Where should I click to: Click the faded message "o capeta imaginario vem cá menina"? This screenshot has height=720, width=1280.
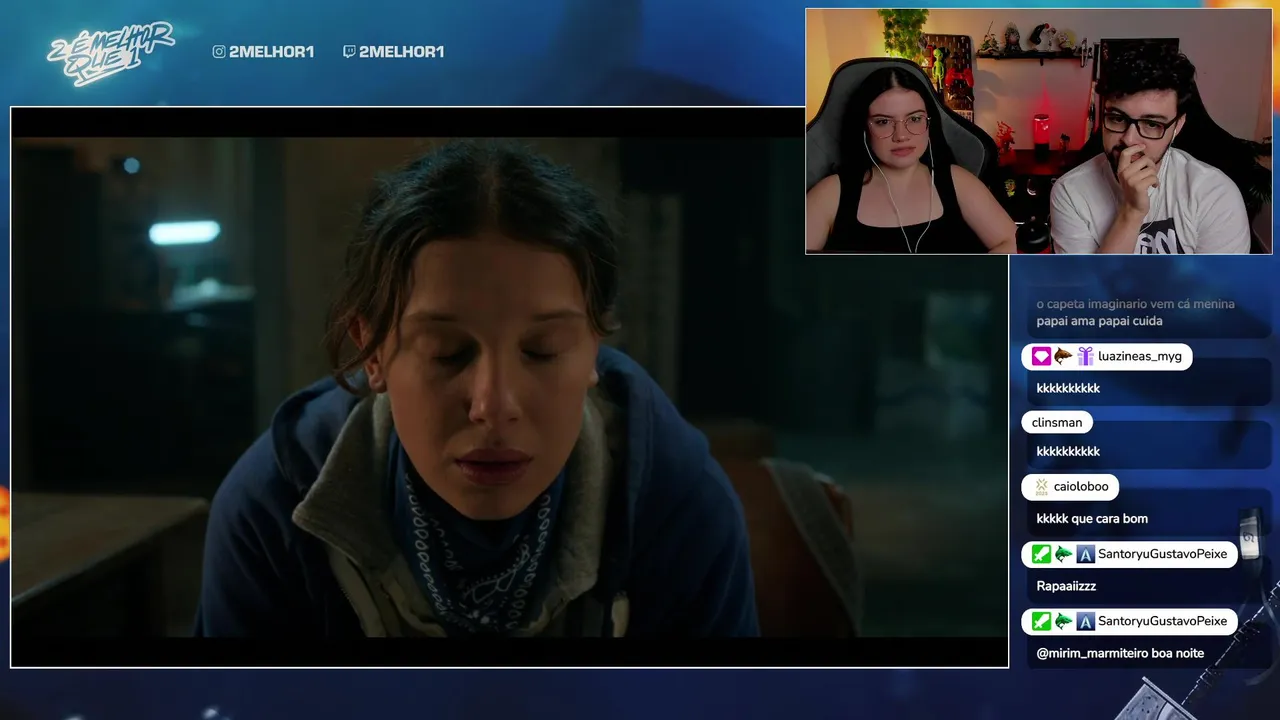pyautogui.click(x=1135, y=304)
